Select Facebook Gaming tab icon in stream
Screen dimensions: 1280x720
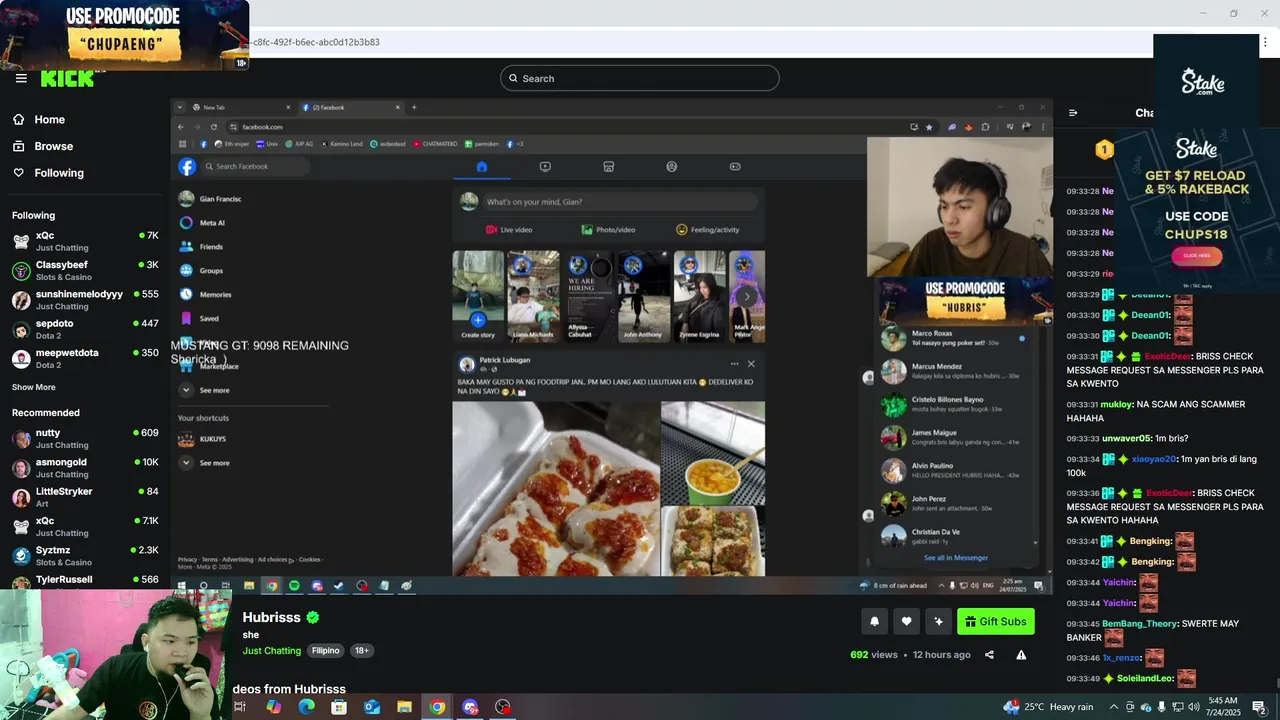tap(735, 167)
